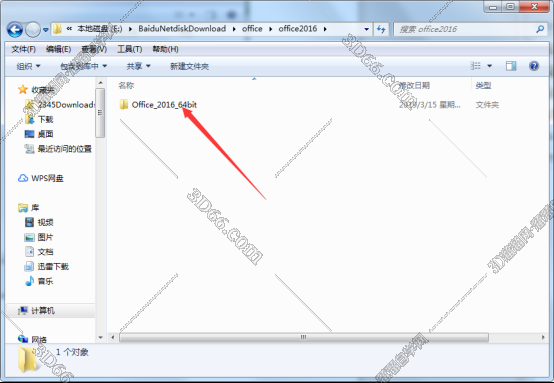
Task: Open the 工具(T) menu
Action: [130, 49]
